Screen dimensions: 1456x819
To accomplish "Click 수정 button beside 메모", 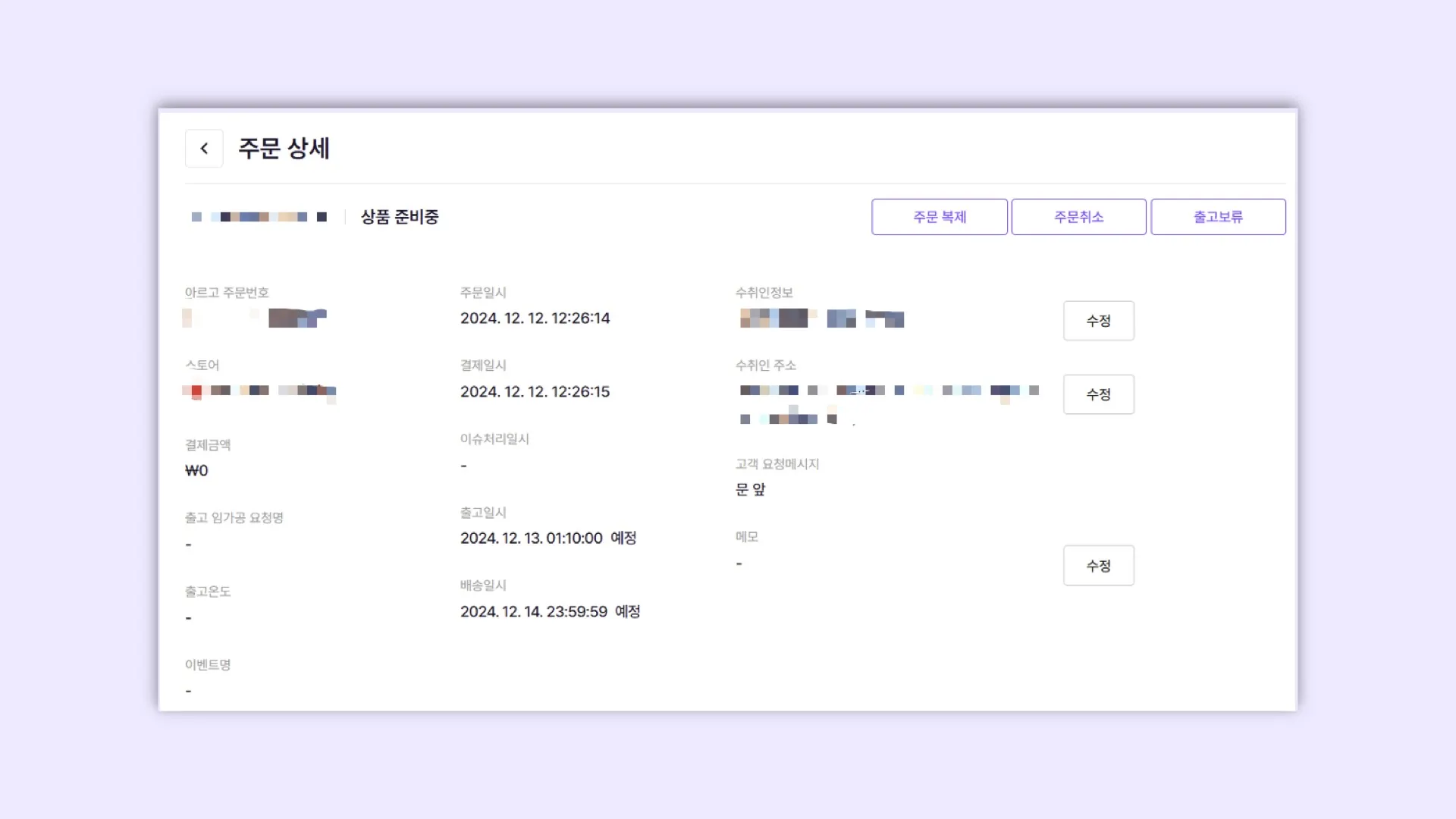I will point(1098,566).
